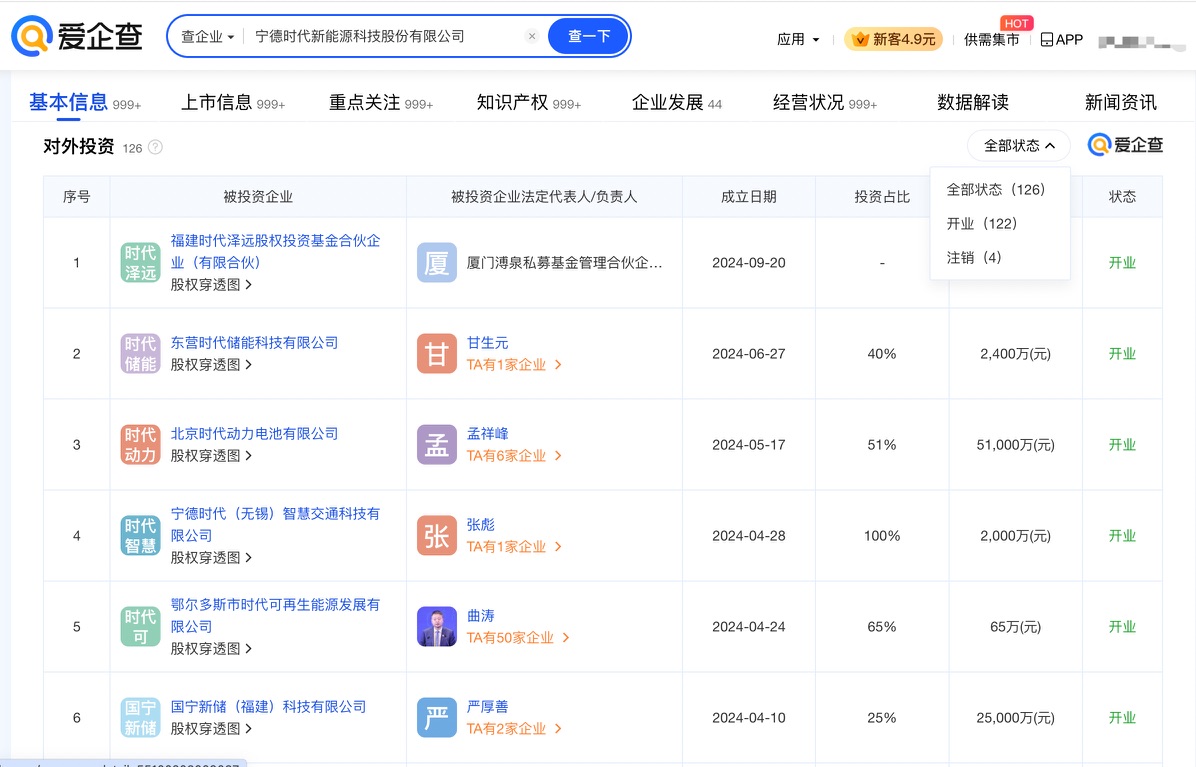
Task: Click the 张 avatar icon in row 4
Action: [437, 535]
